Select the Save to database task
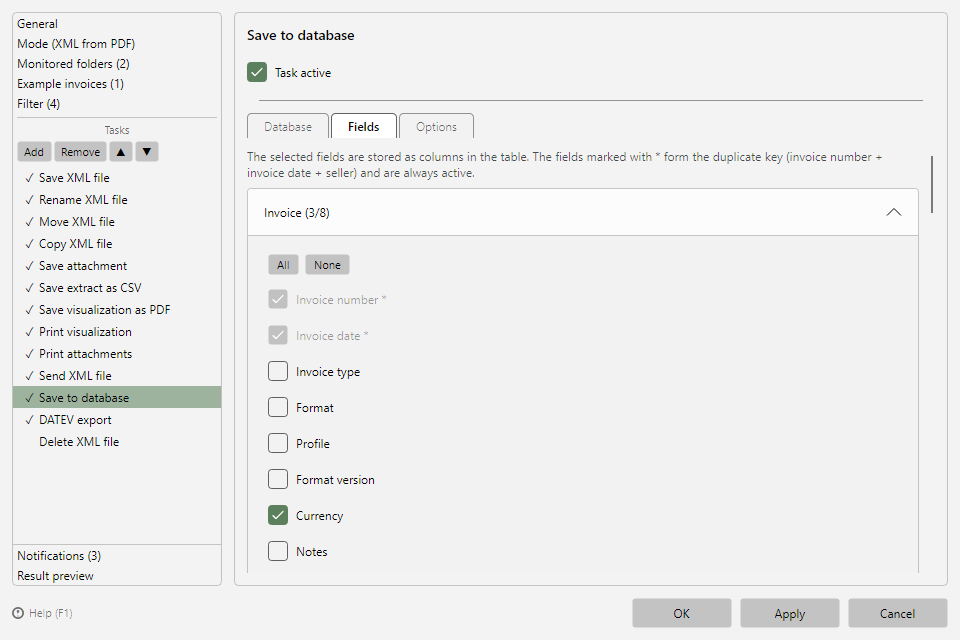 [116, 397]
